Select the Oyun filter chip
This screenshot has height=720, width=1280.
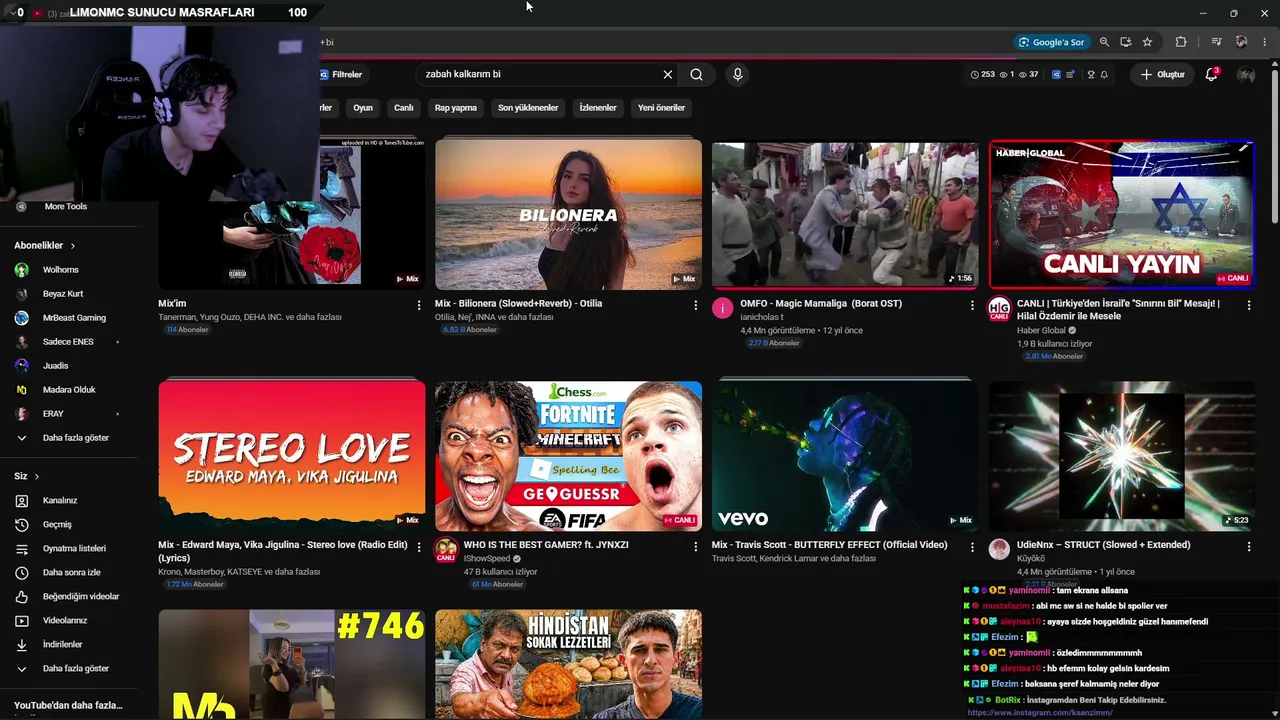(363, 108)
